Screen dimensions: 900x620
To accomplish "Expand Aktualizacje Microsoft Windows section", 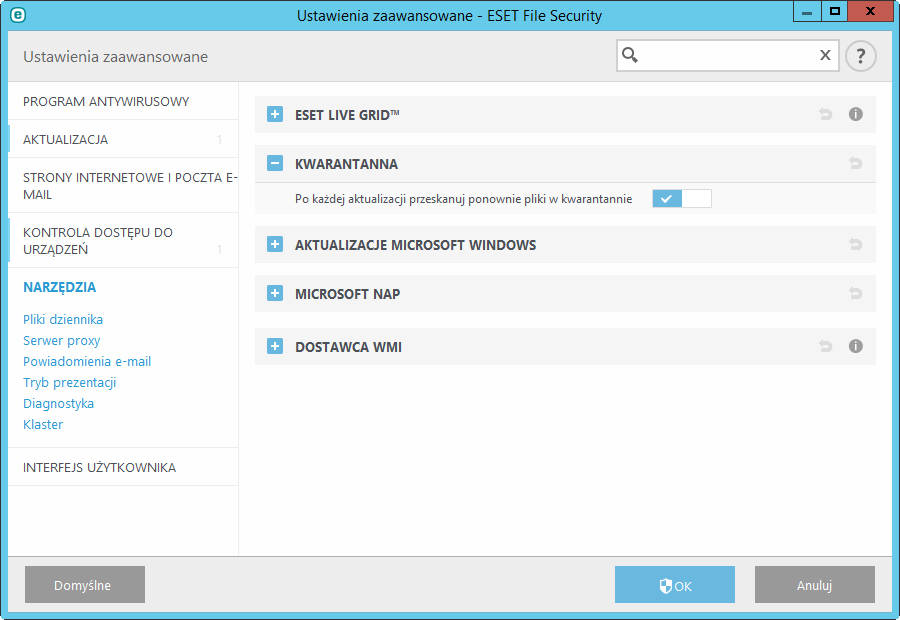I will [x=275, y=245].
